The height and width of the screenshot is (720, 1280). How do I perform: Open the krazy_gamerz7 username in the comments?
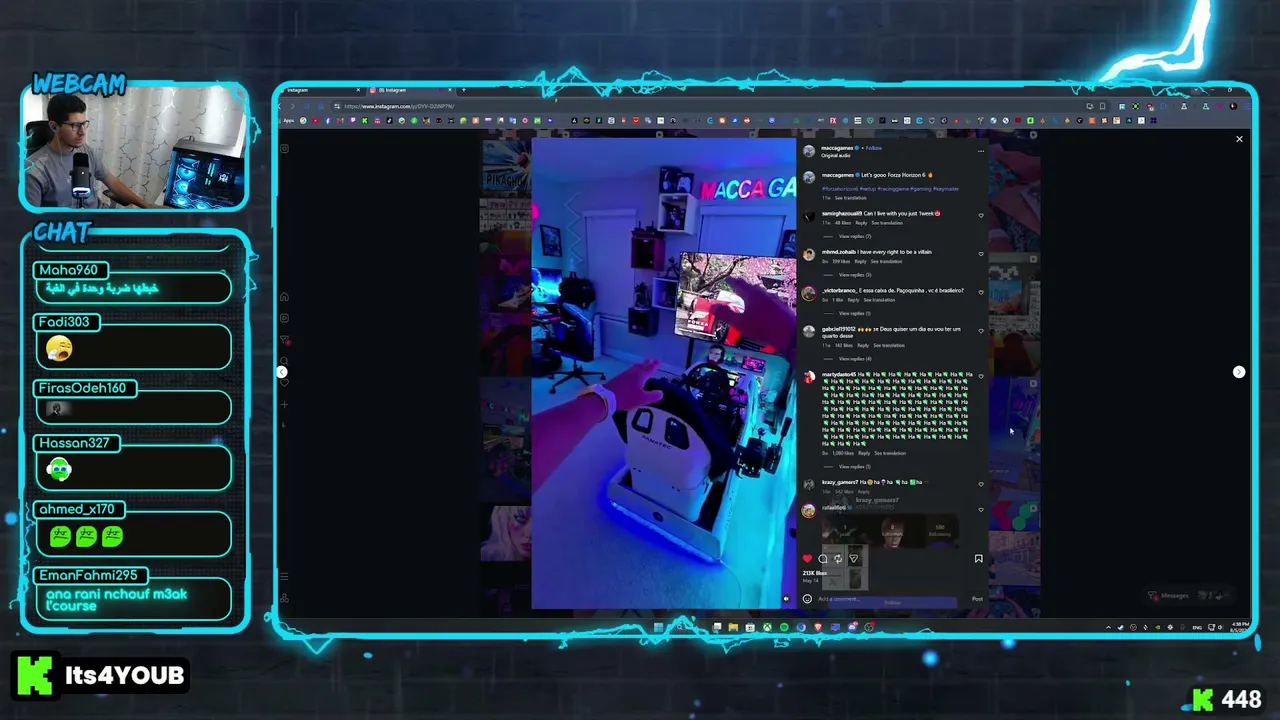tap(839, 482)
